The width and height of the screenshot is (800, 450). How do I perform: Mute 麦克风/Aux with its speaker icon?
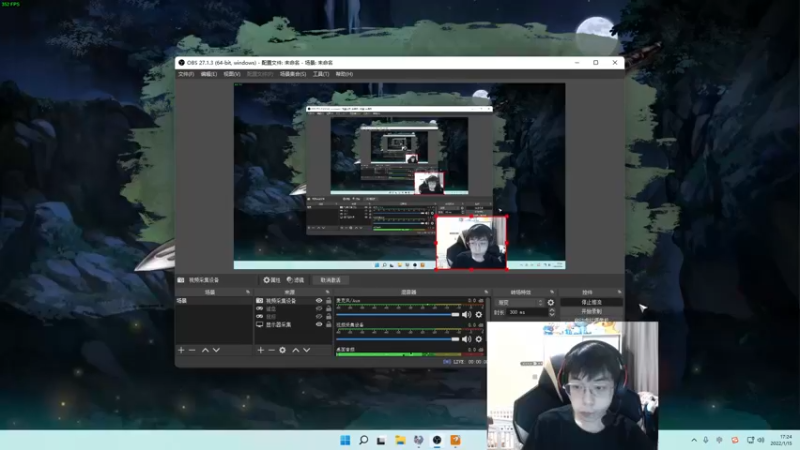tap(466, 315)
